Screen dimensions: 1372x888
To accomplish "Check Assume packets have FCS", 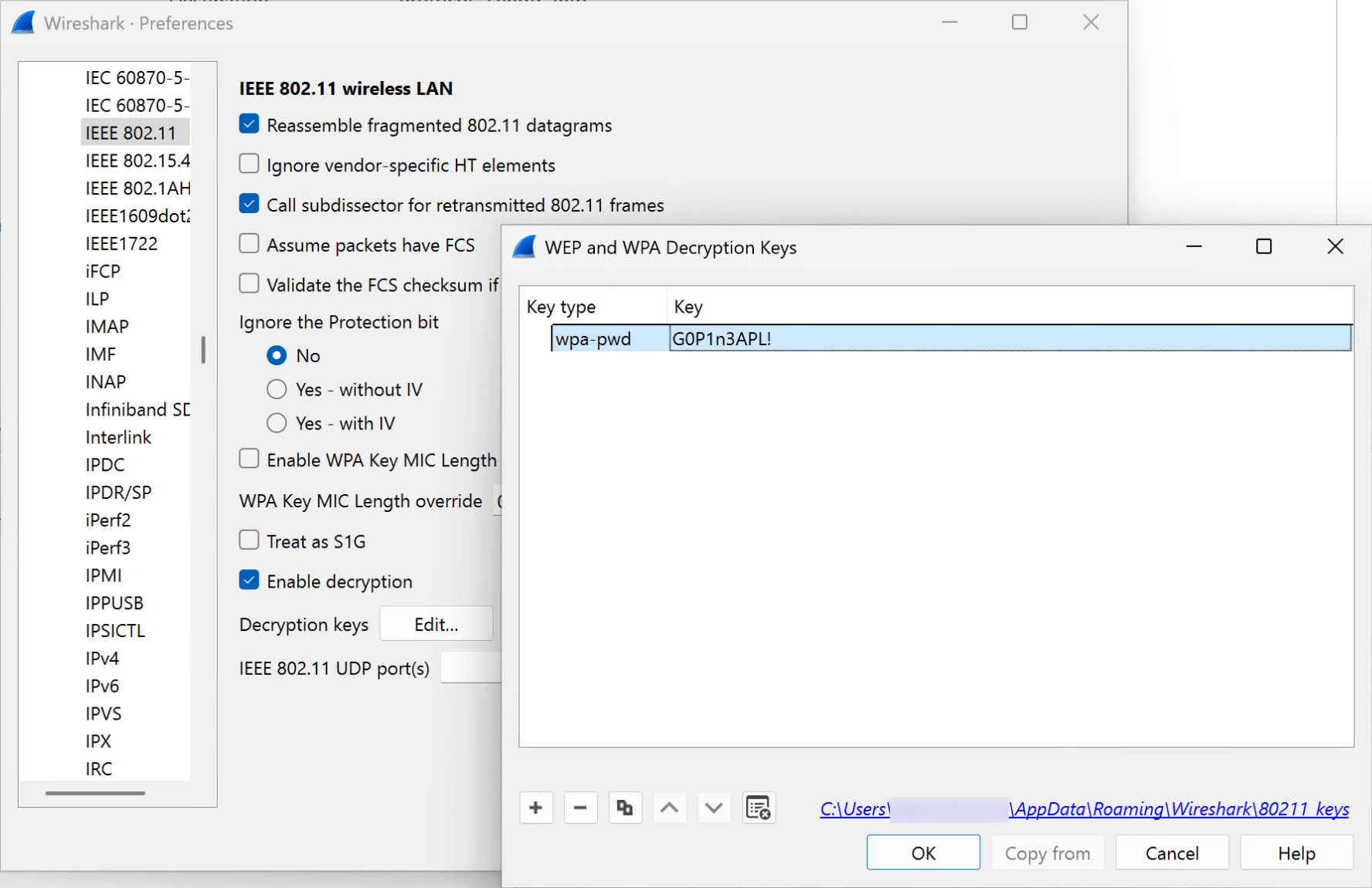I will [249, 244].
